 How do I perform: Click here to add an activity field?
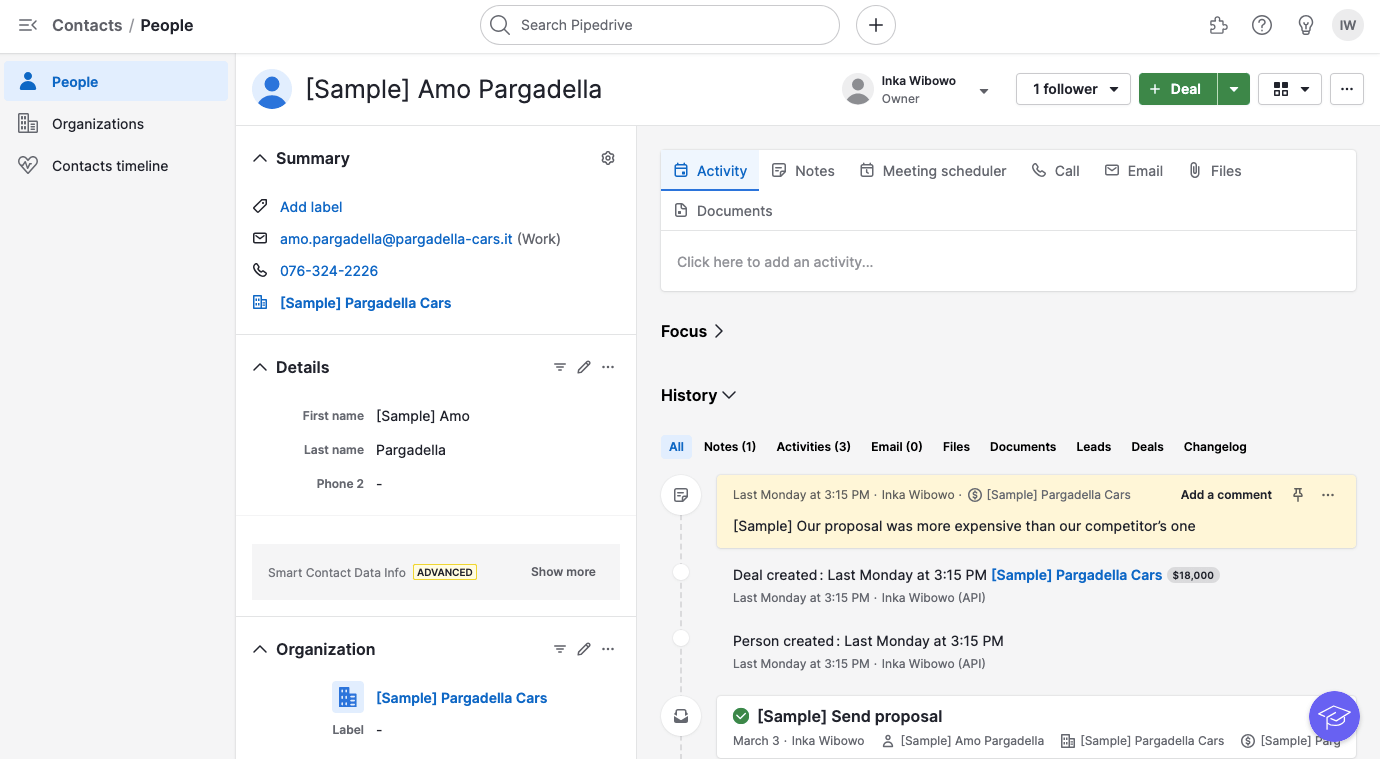point(1008,262)
